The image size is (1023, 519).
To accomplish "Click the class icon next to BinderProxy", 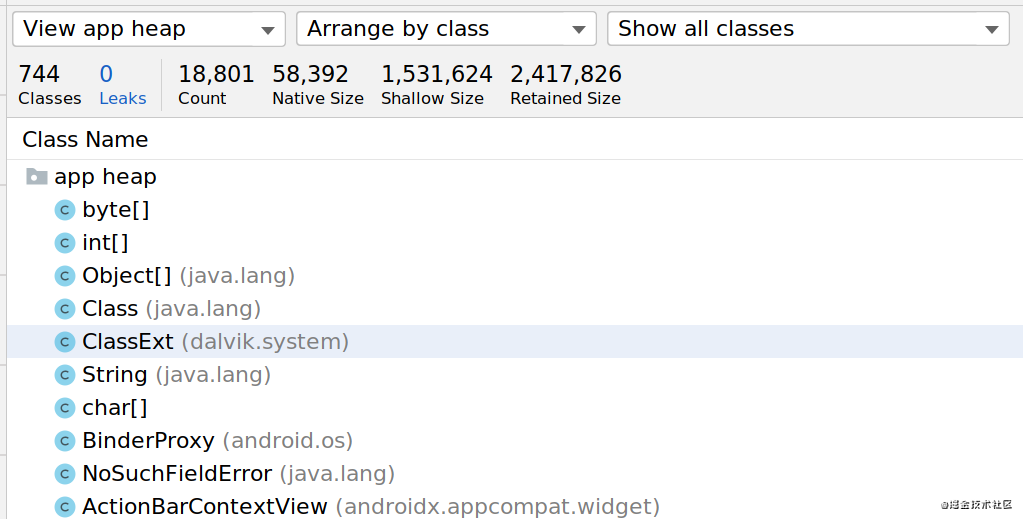I will pos(65,441).
